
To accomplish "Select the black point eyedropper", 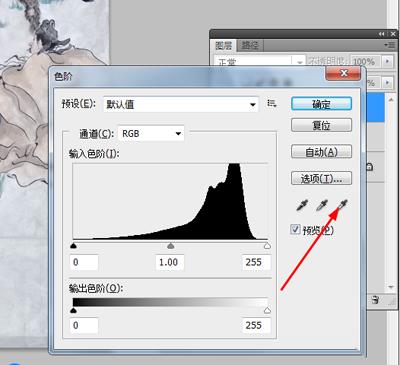I will pos(302,205).
